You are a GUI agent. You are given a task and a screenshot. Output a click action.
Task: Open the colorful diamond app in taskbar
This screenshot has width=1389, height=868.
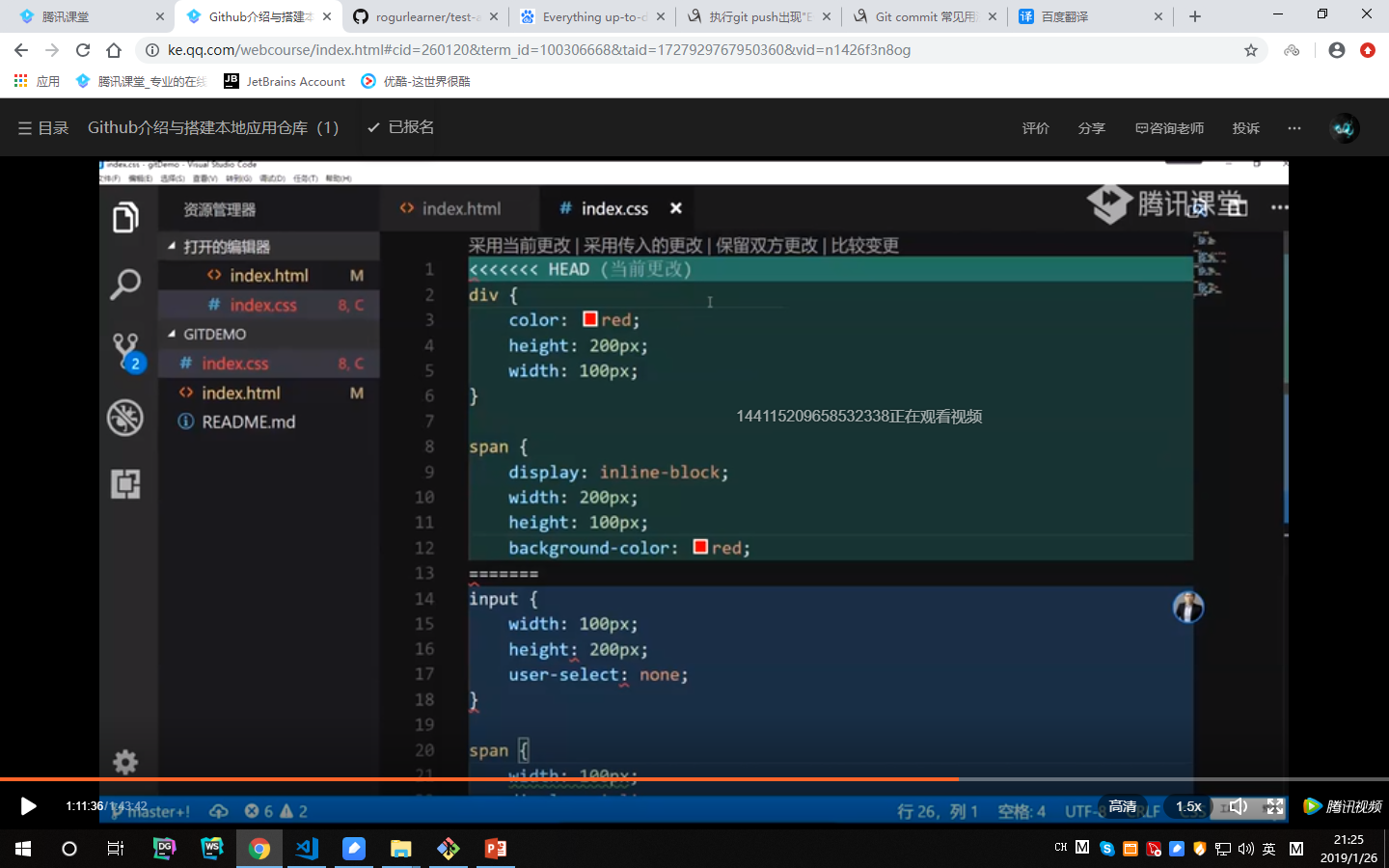(x=449, y=849)
